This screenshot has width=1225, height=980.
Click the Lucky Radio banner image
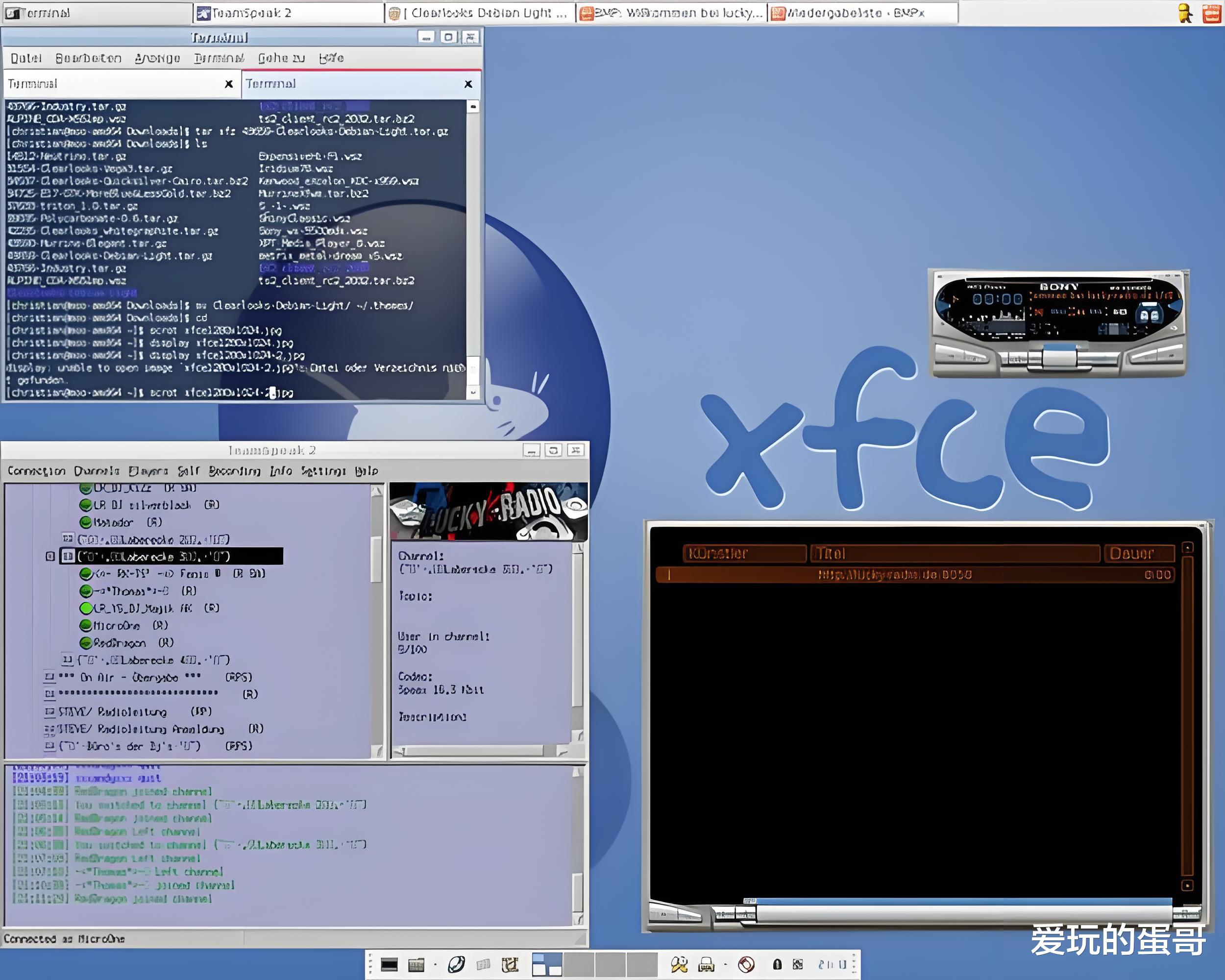[489, 511]
